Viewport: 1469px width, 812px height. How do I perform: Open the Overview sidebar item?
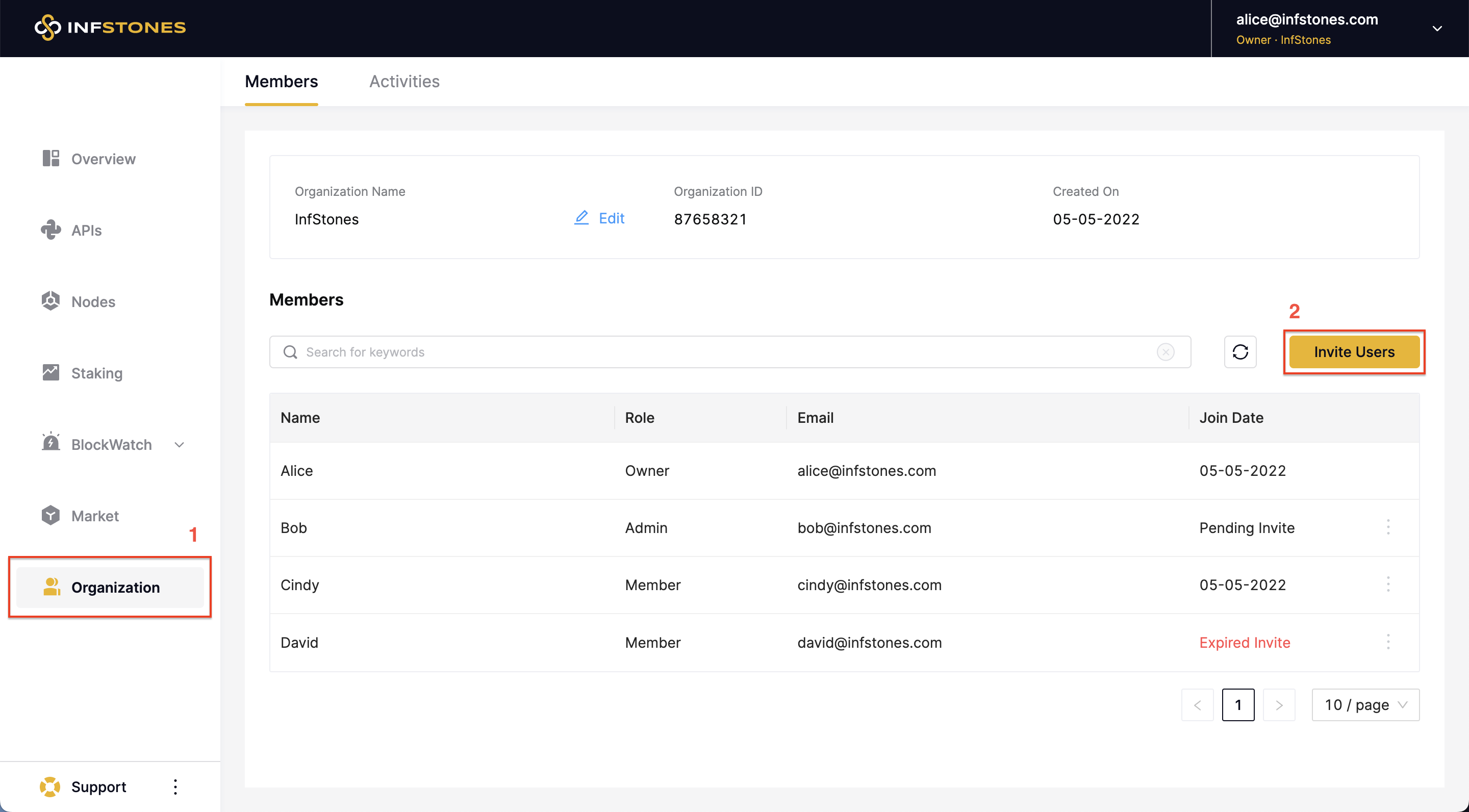pos(103,159)
